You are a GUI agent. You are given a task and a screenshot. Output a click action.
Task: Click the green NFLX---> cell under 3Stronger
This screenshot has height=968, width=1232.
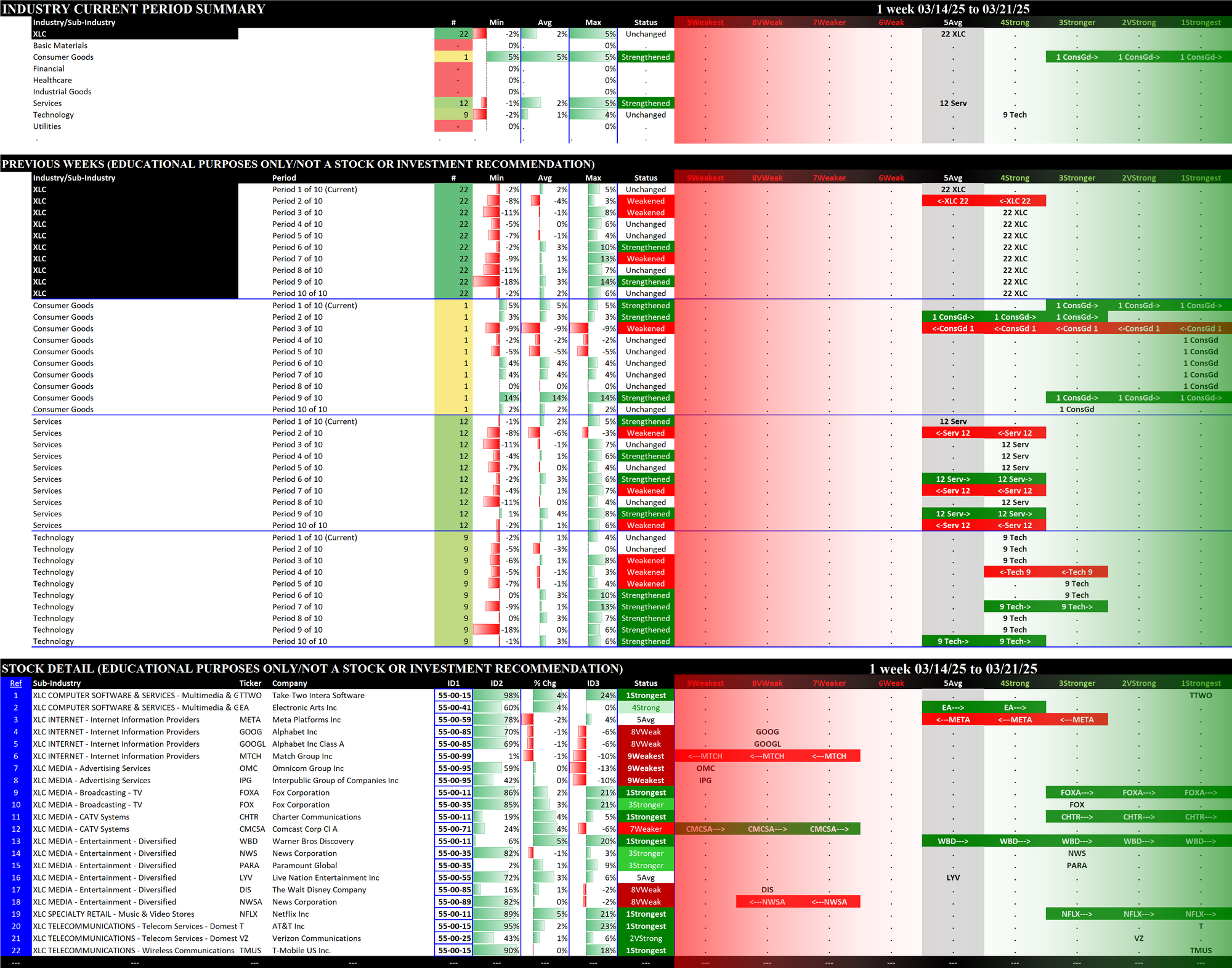[x=1076, y=914]
